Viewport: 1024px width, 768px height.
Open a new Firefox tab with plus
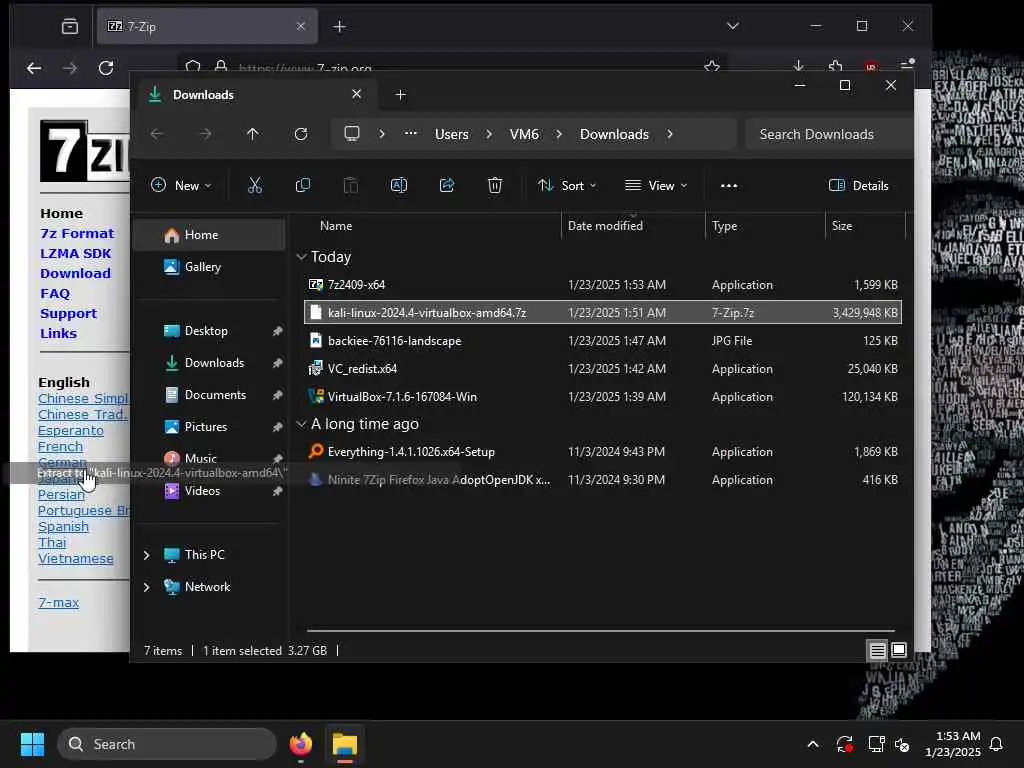[x=340, y=26]
